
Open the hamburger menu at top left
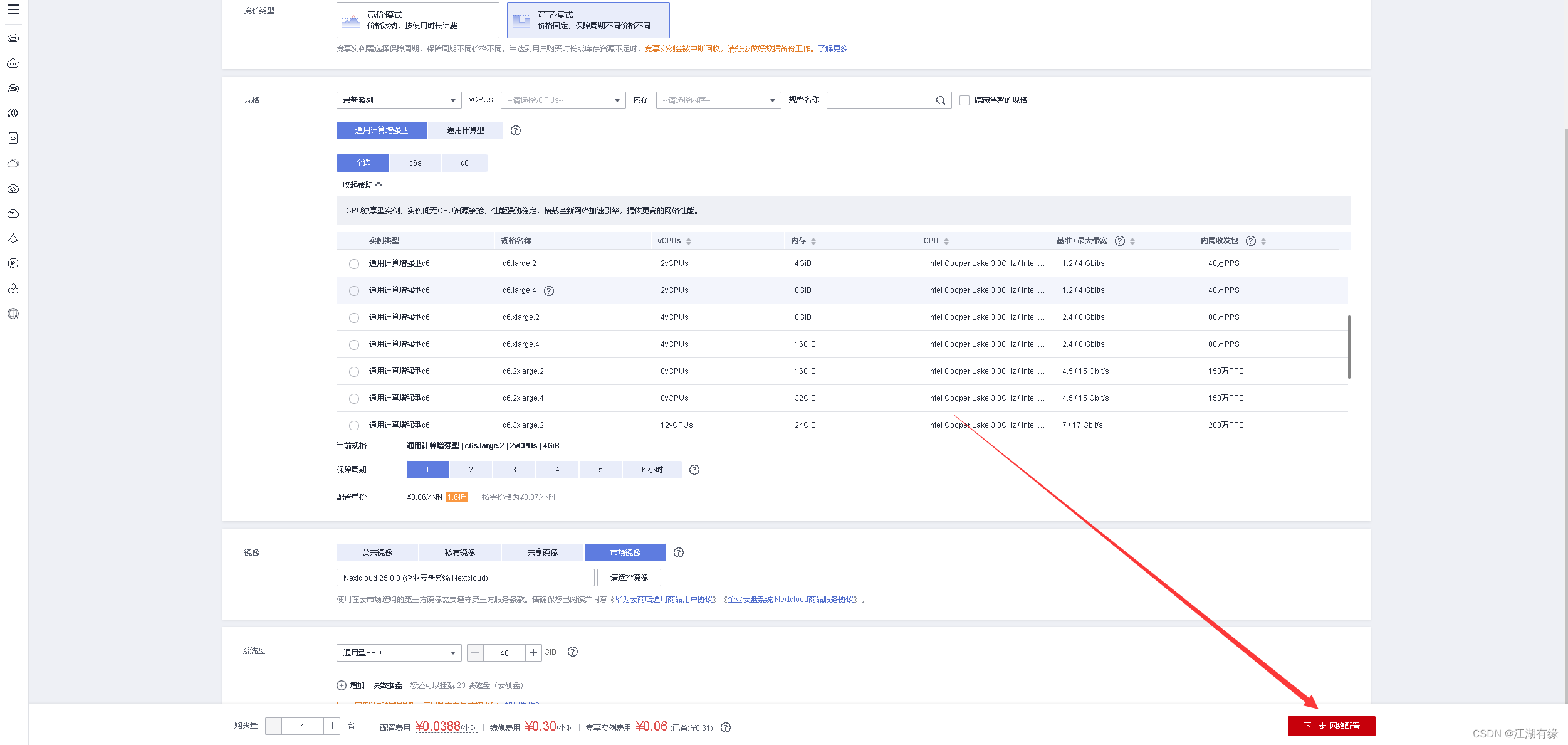coord(13,9)
